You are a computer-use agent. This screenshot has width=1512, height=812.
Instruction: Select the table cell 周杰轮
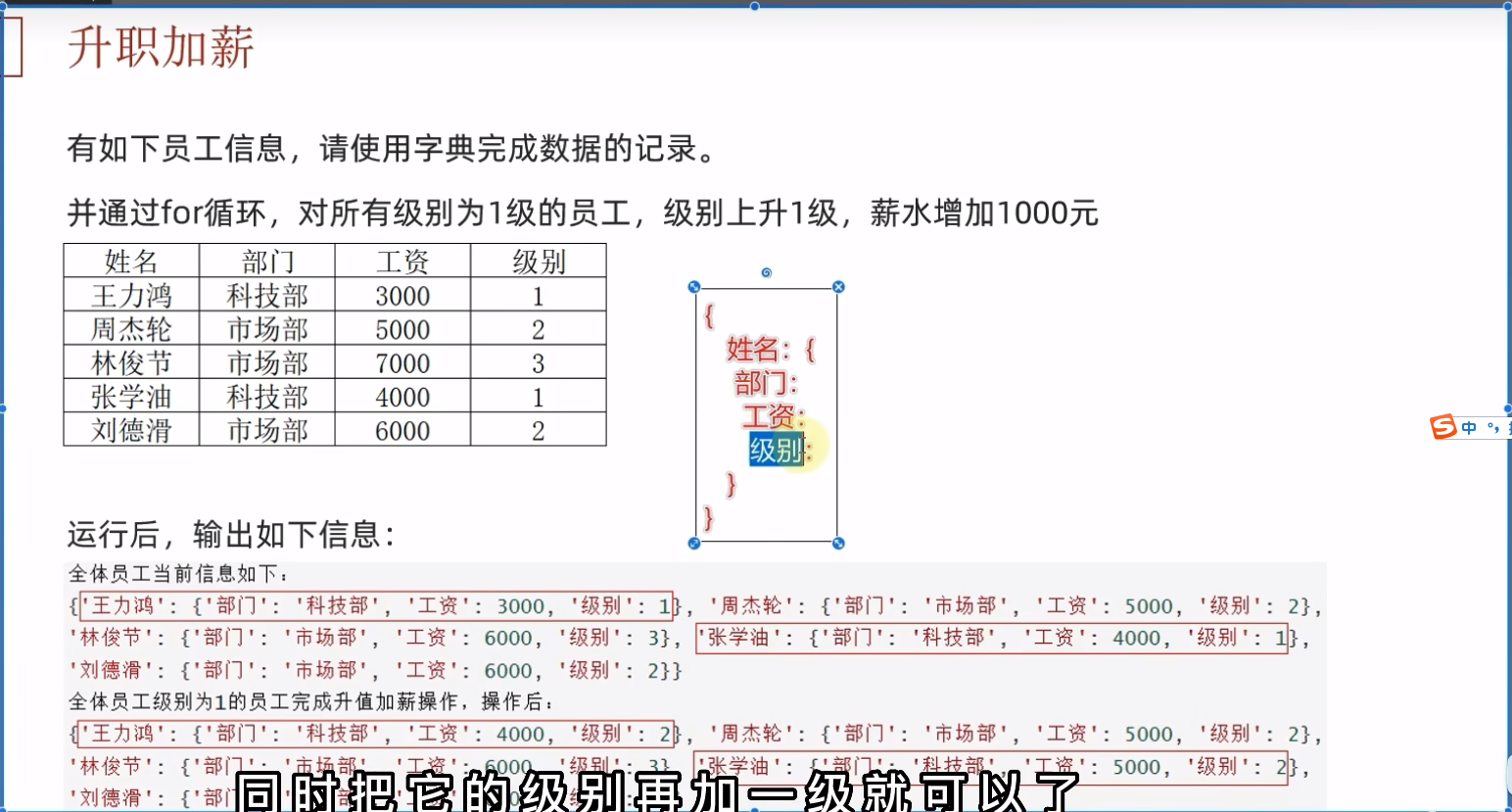pyautogui.click(x=131, y=329)
